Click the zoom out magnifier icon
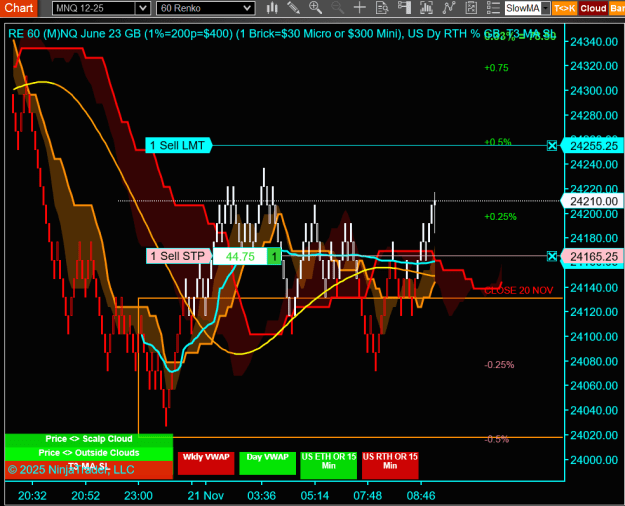 click(x=337, y=8)
